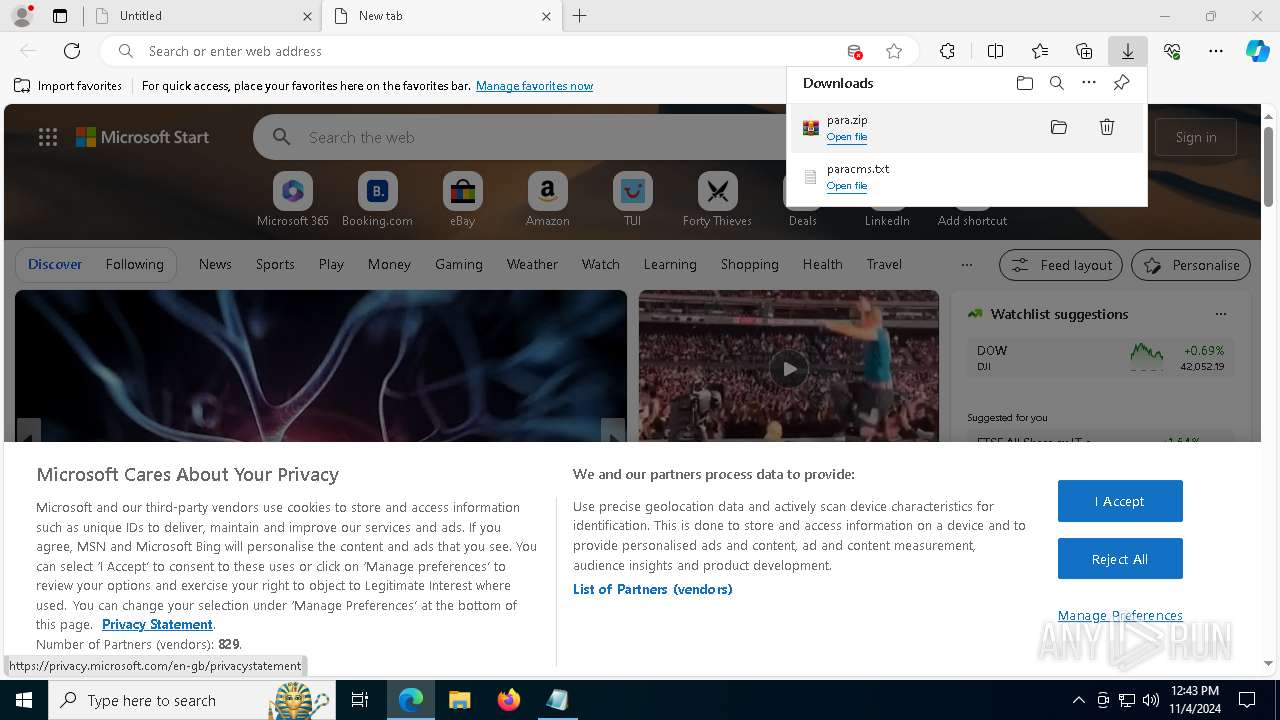1280x720 pixels.
Task: Play the concert video thumbnail
Action: click(789, 369)
